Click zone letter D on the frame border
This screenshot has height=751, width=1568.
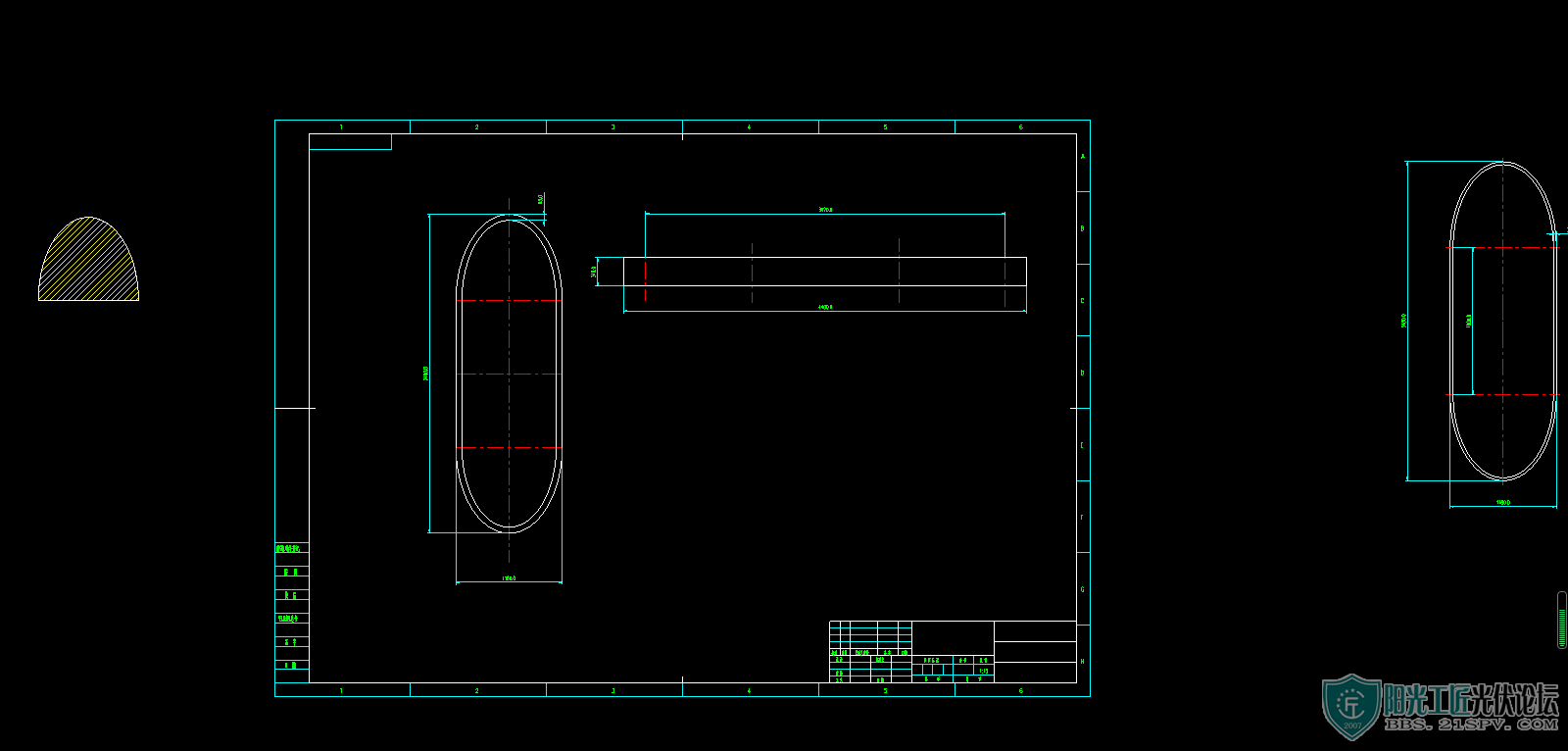coord(1083,374)
